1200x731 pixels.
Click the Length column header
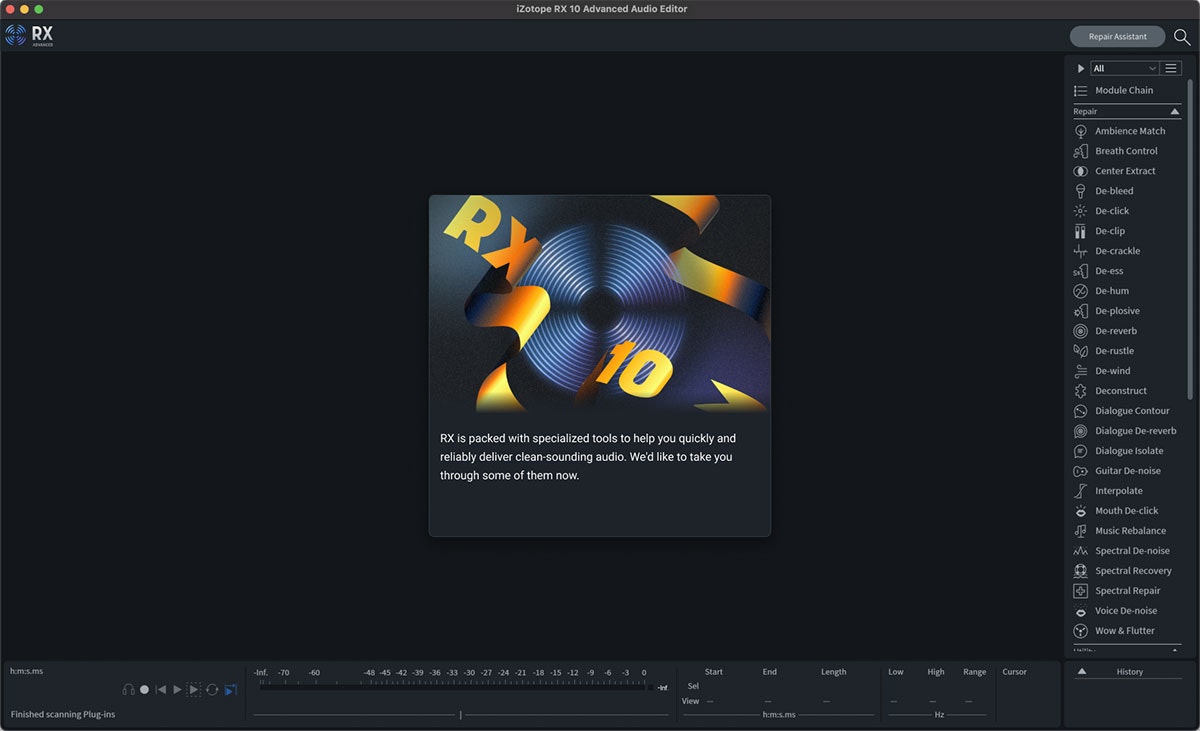coord(833,672)
